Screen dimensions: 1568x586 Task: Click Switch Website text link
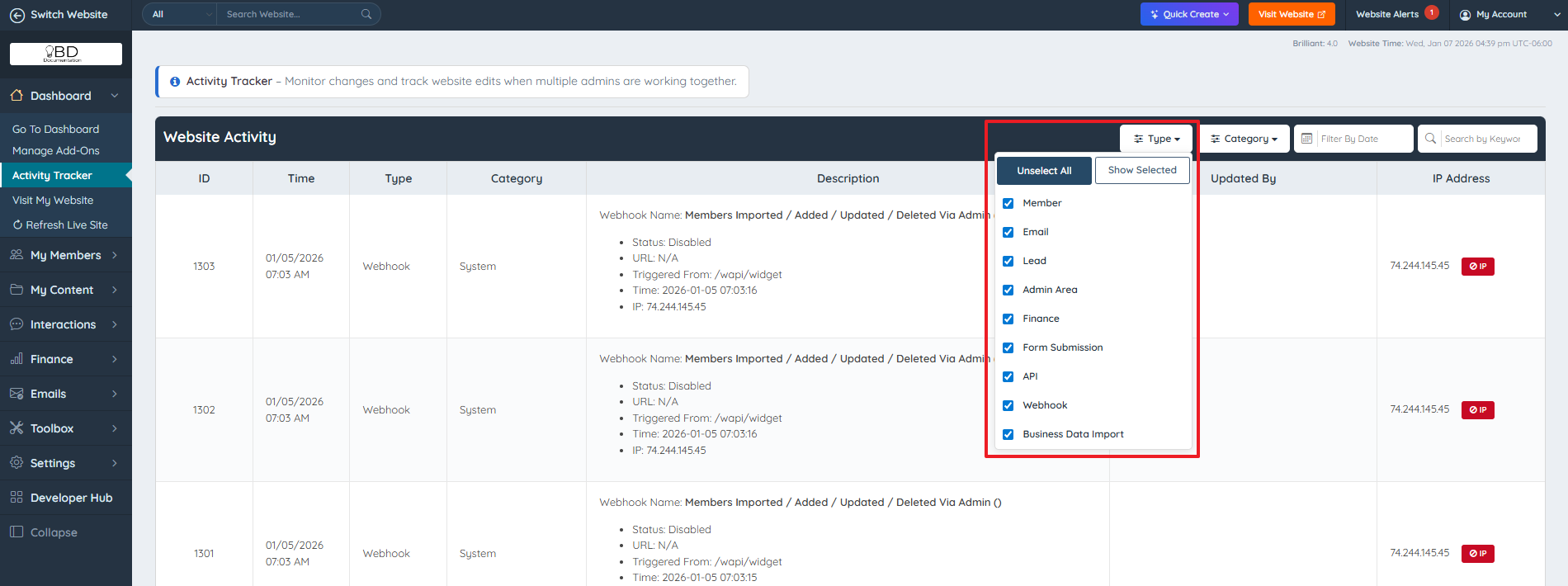[69, 15]
